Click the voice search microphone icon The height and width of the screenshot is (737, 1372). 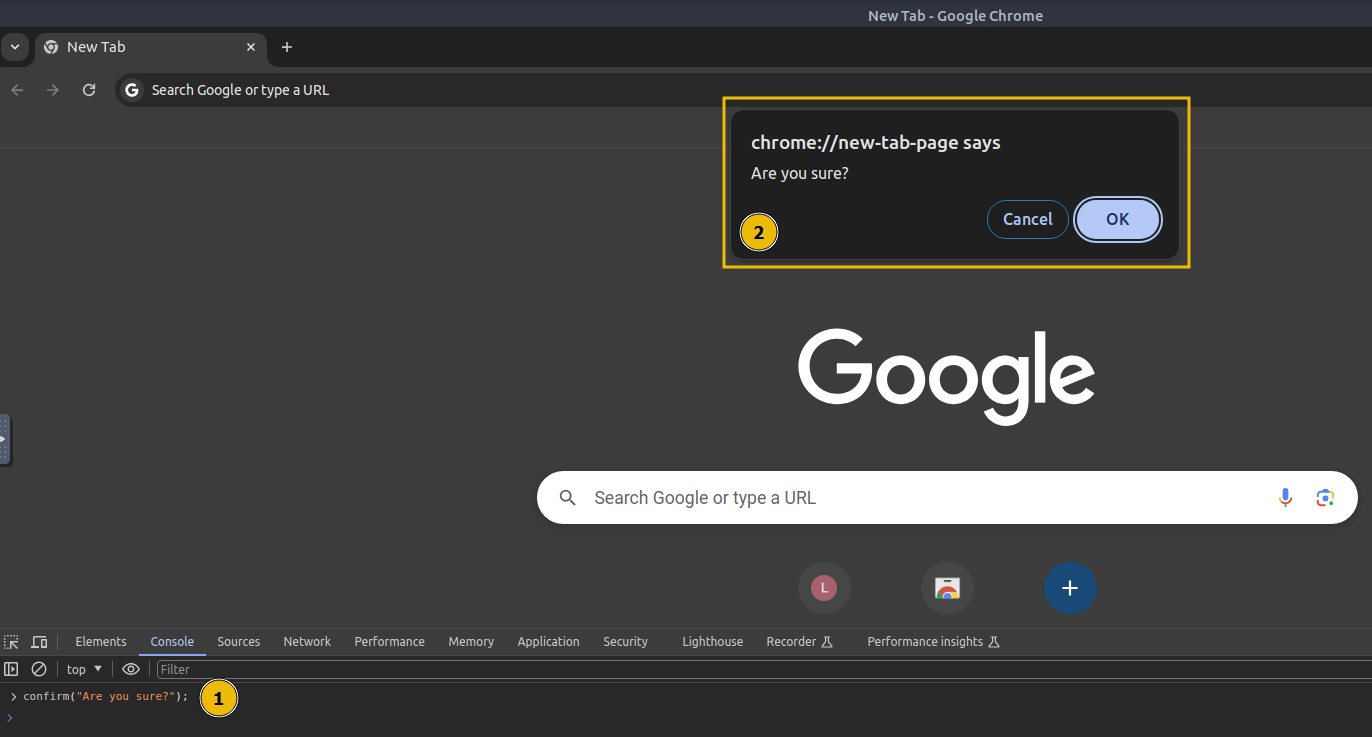pos(1285,498)
